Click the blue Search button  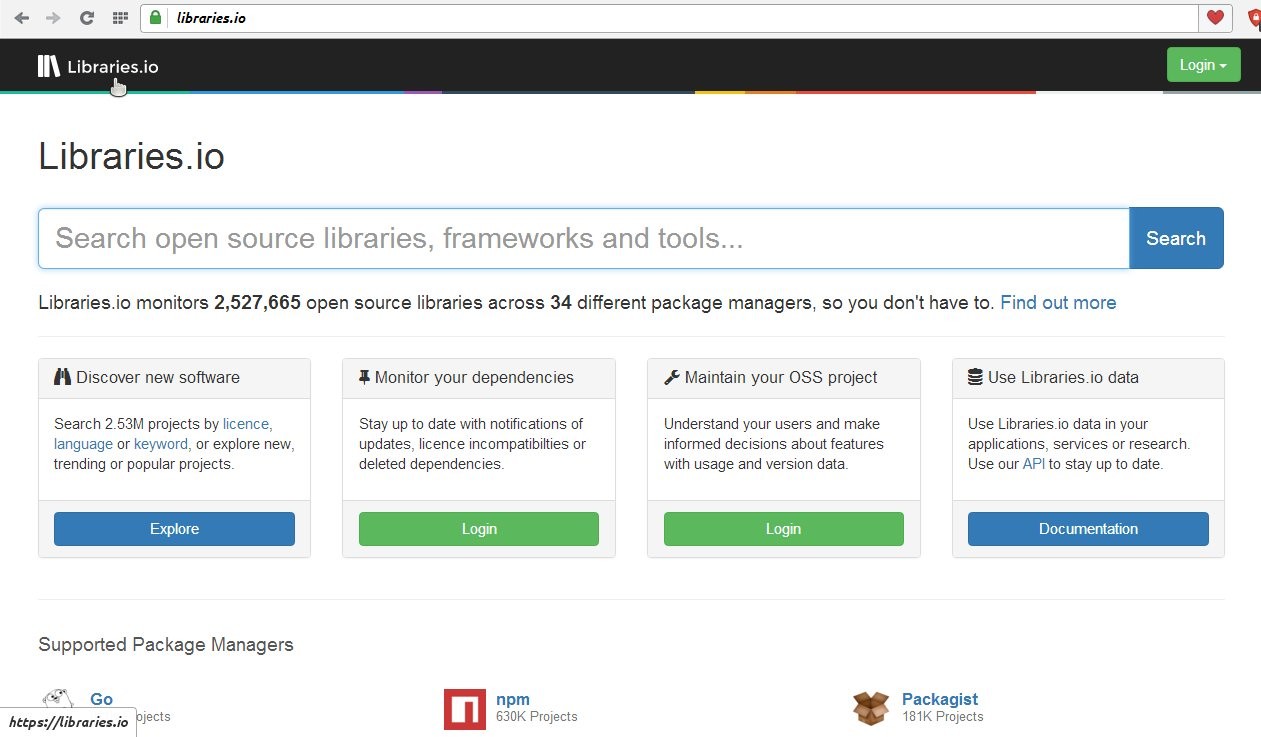click(1176, 238)
